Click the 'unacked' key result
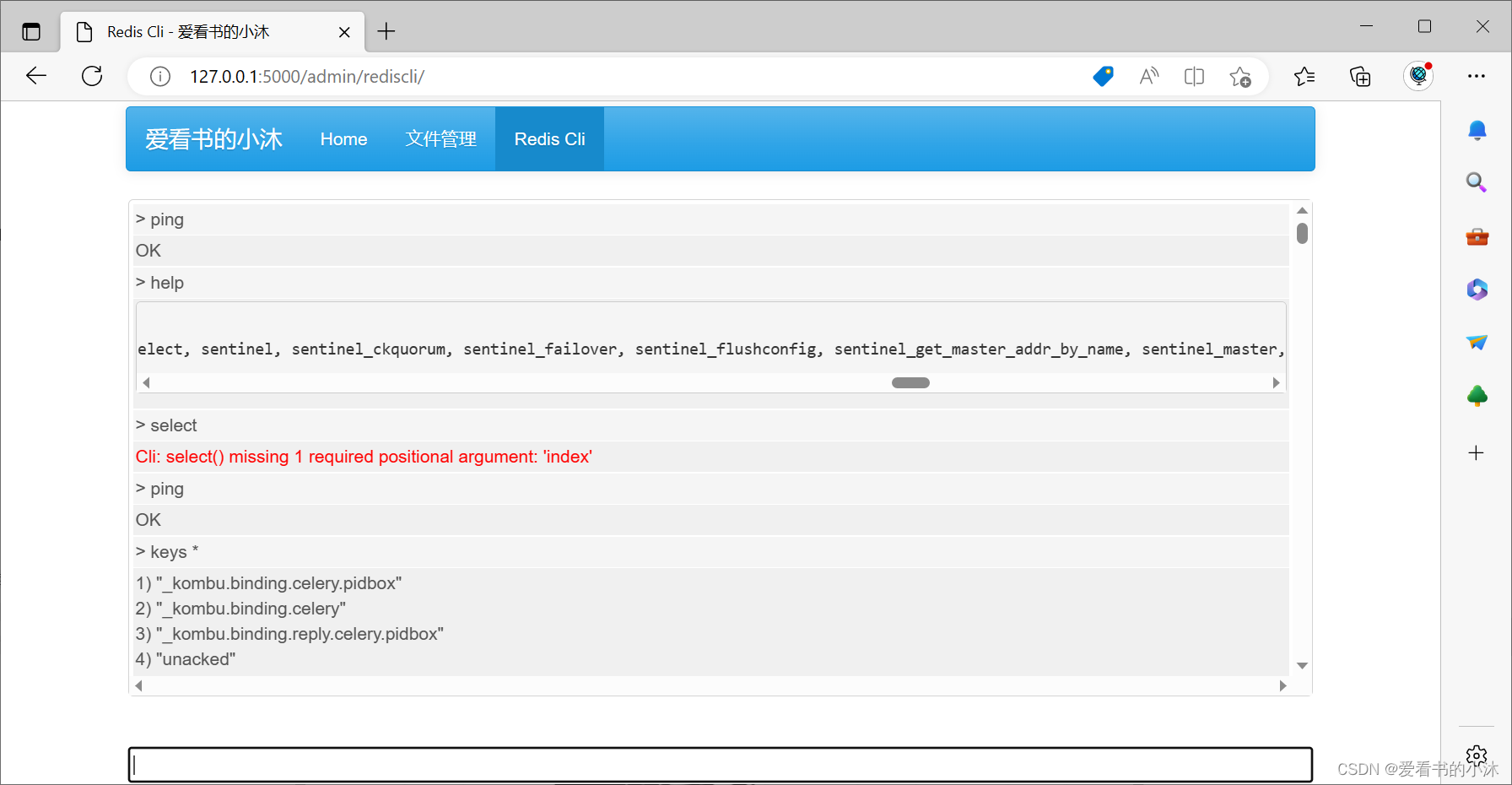Screen dimensions: 1512x785 point(186,659)
